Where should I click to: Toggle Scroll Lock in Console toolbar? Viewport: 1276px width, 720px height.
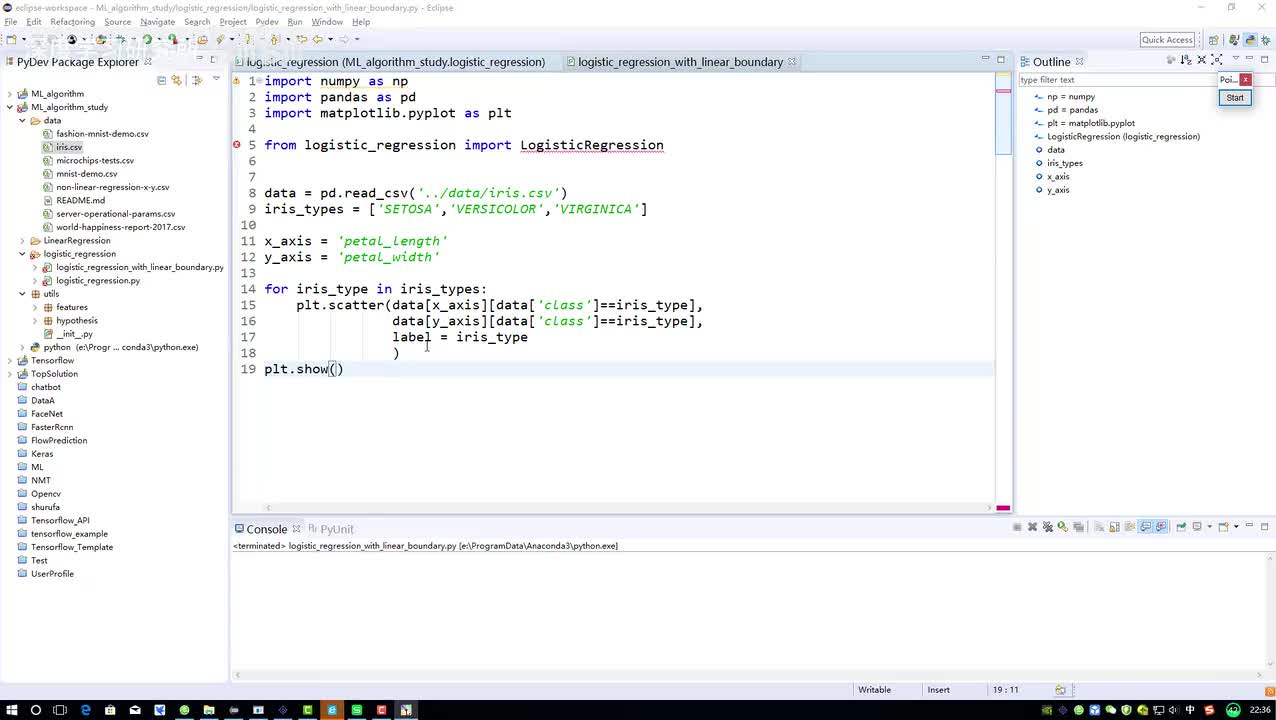click(x=1114, y=527)
